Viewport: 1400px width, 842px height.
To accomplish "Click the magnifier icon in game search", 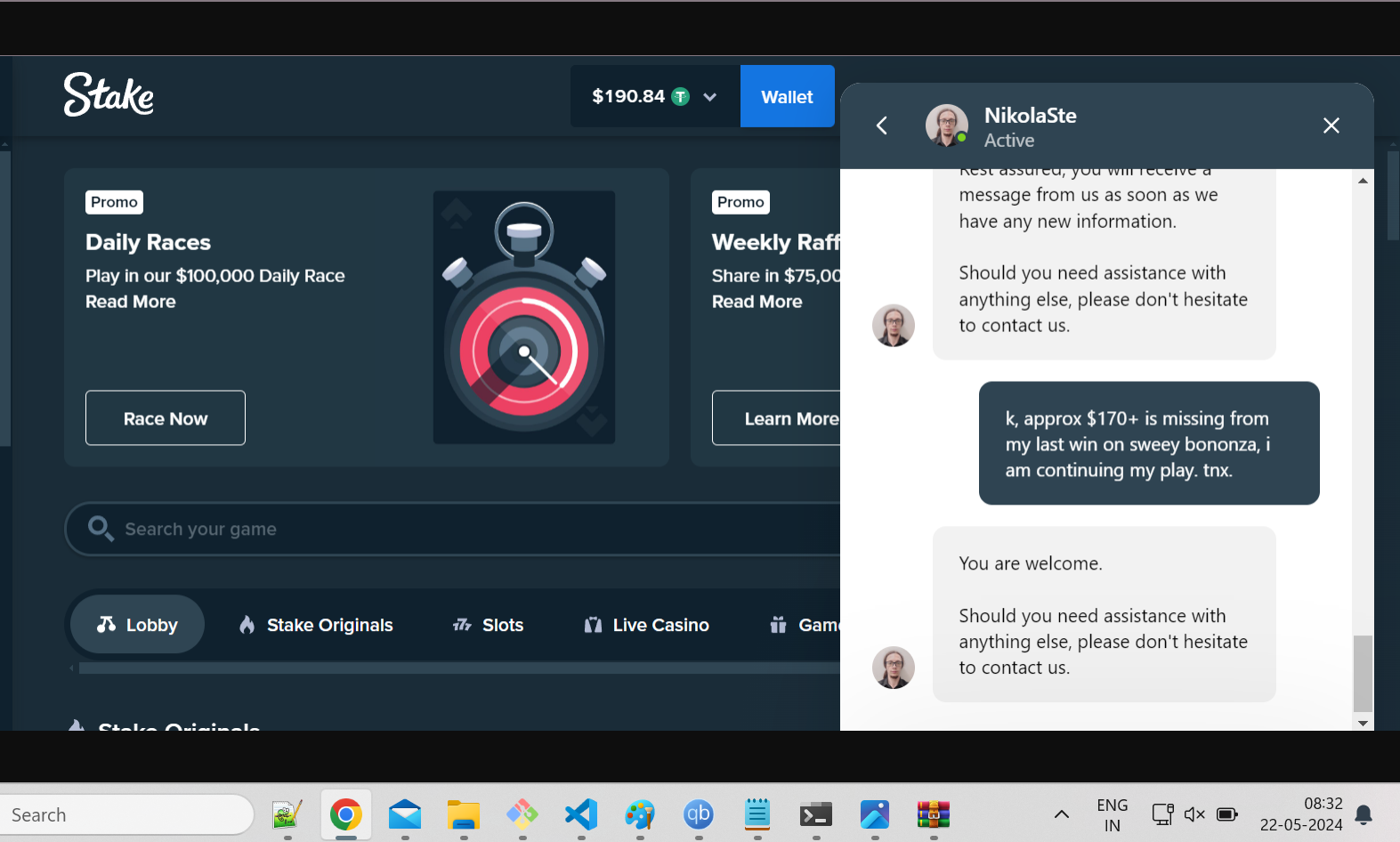I will pos(101,529).
